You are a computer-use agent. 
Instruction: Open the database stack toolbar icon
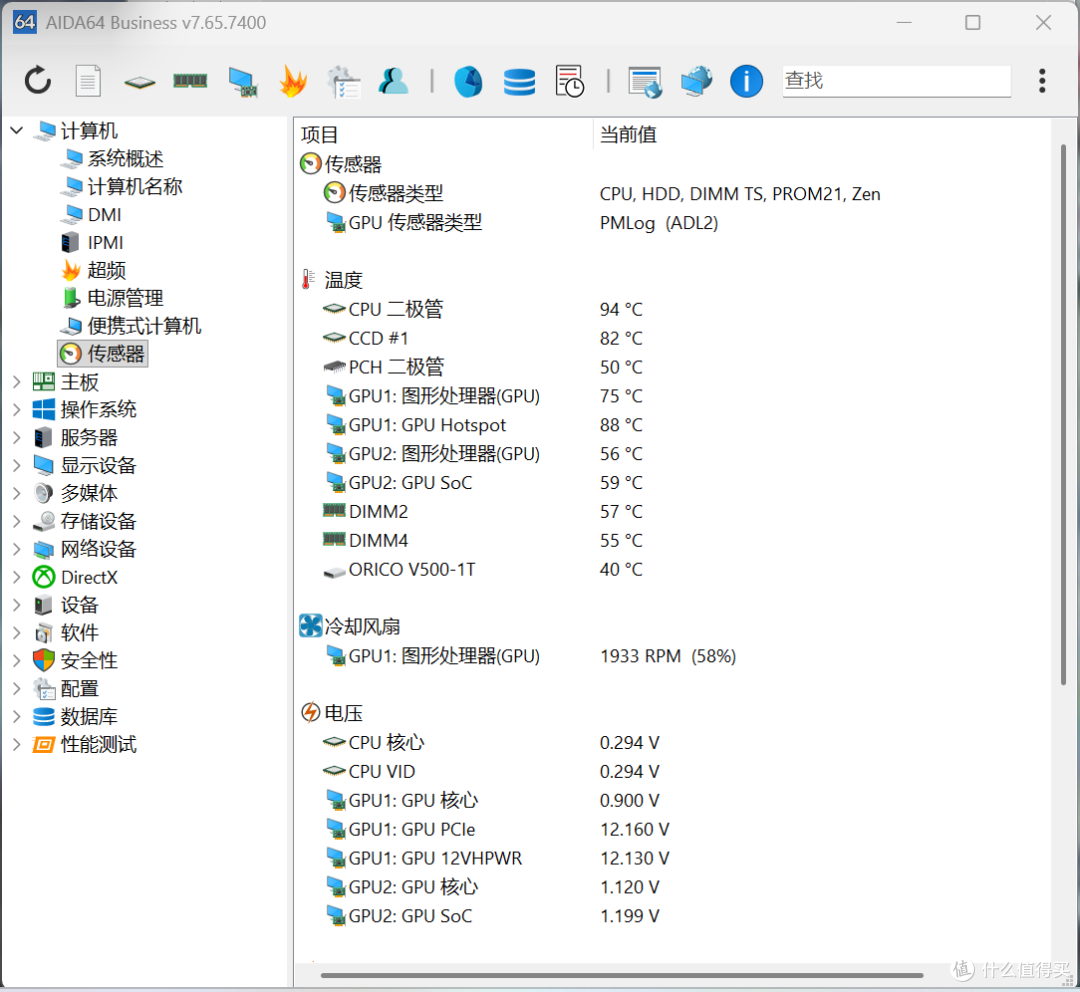point(519,82)
